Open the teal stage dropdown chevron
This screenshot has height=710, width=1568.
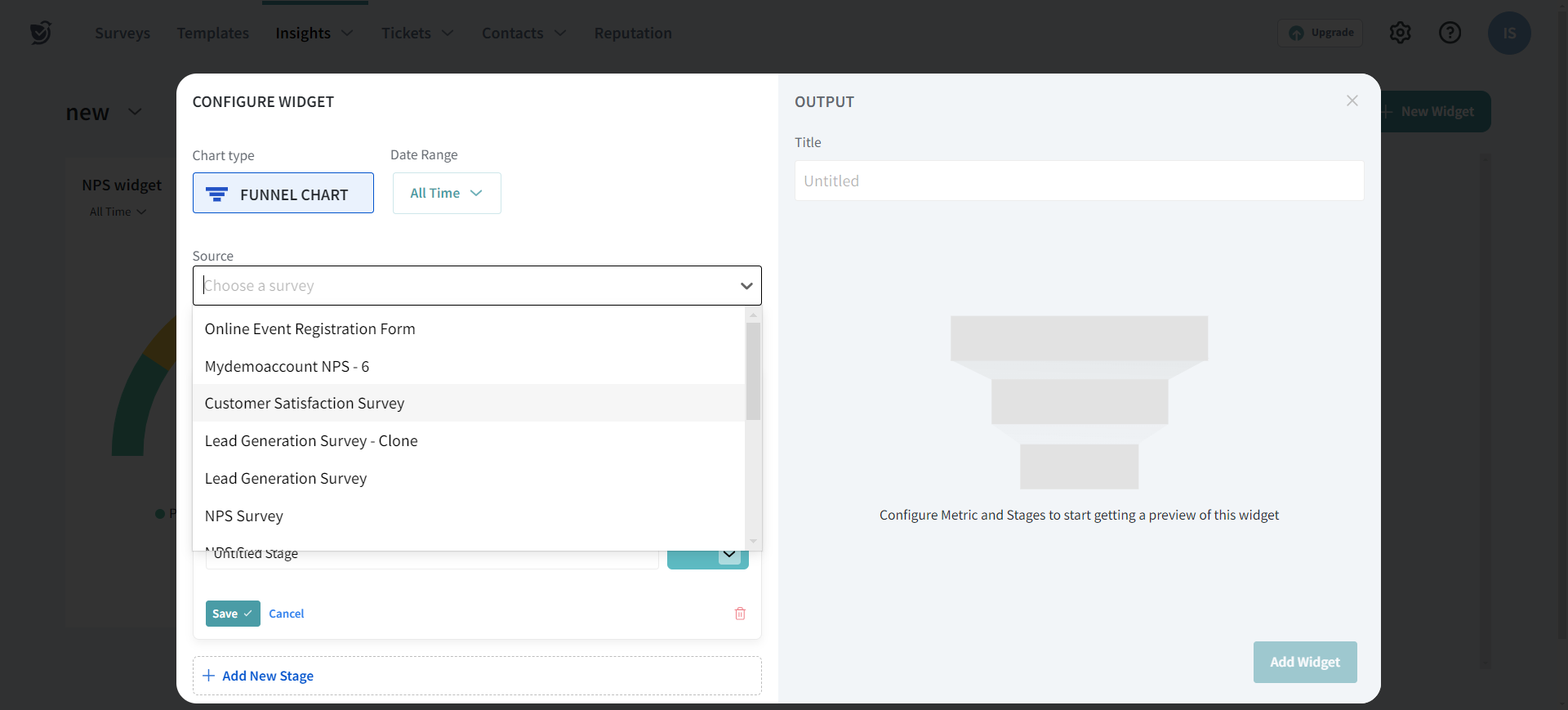click(x=728, y=556)
